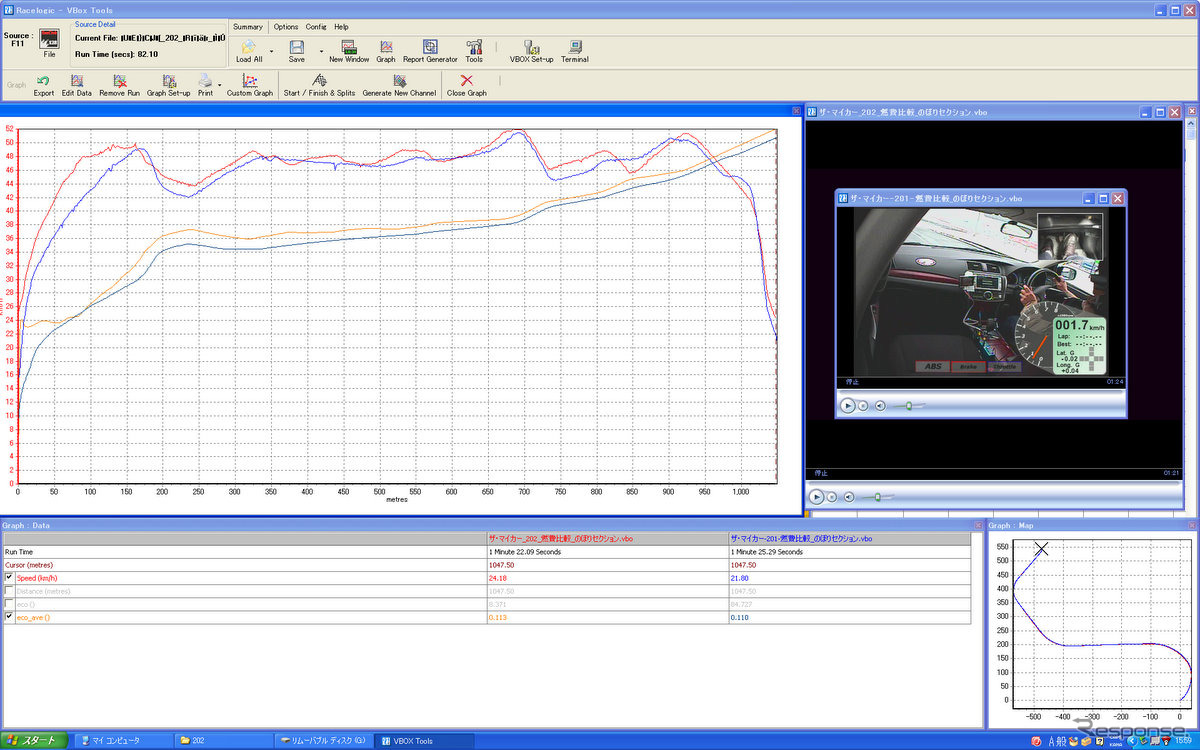Click the '1 Minute 22.09 Seconds' run time cell
Image resolution: width=1200 pixels, height=750 pixels.
coord(608,551)
